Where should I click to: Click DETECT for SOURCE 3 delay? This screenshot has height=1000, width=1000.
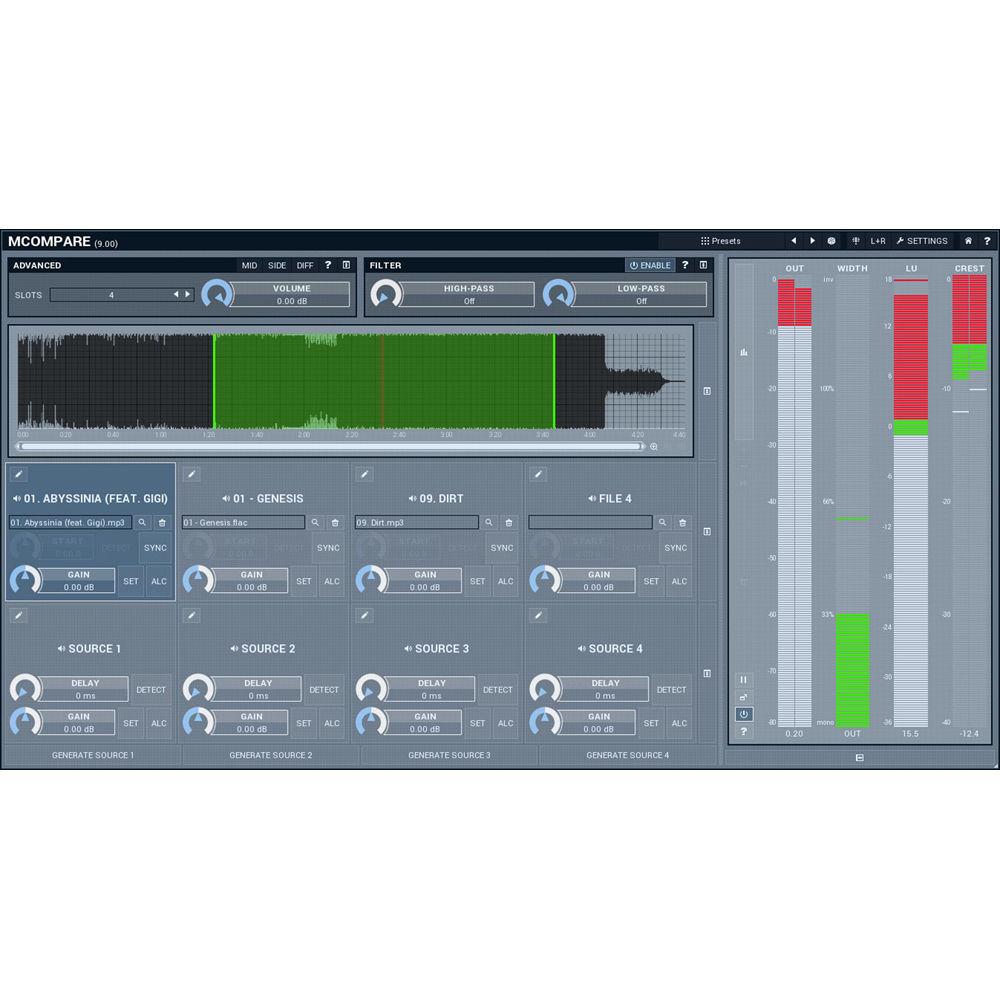(x=498, y=689)
